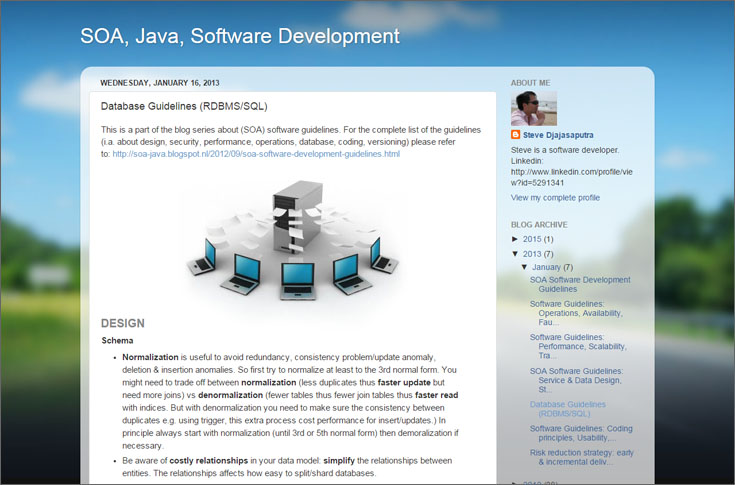Open the 2013 archive year link

pyautogui.click(x=532, y=254)
